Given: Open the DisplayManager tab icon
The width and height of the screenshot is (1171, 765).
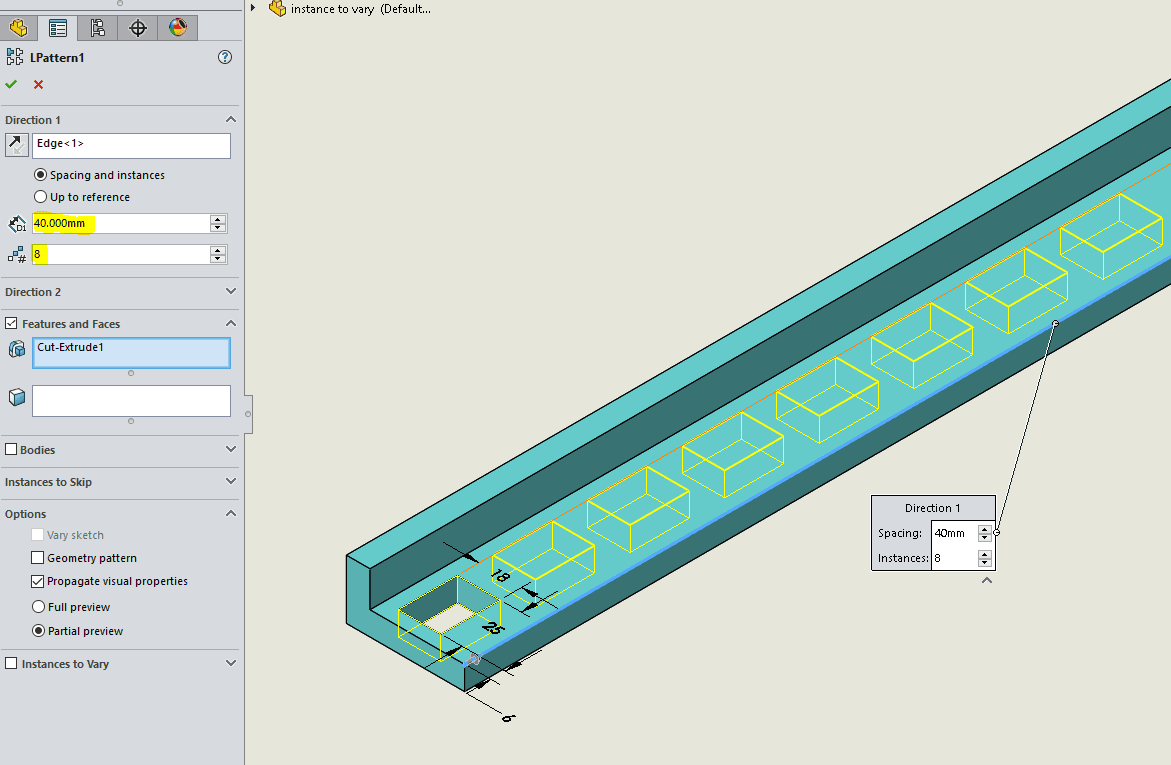Looking at the screenshot, I should coord(177,28).
